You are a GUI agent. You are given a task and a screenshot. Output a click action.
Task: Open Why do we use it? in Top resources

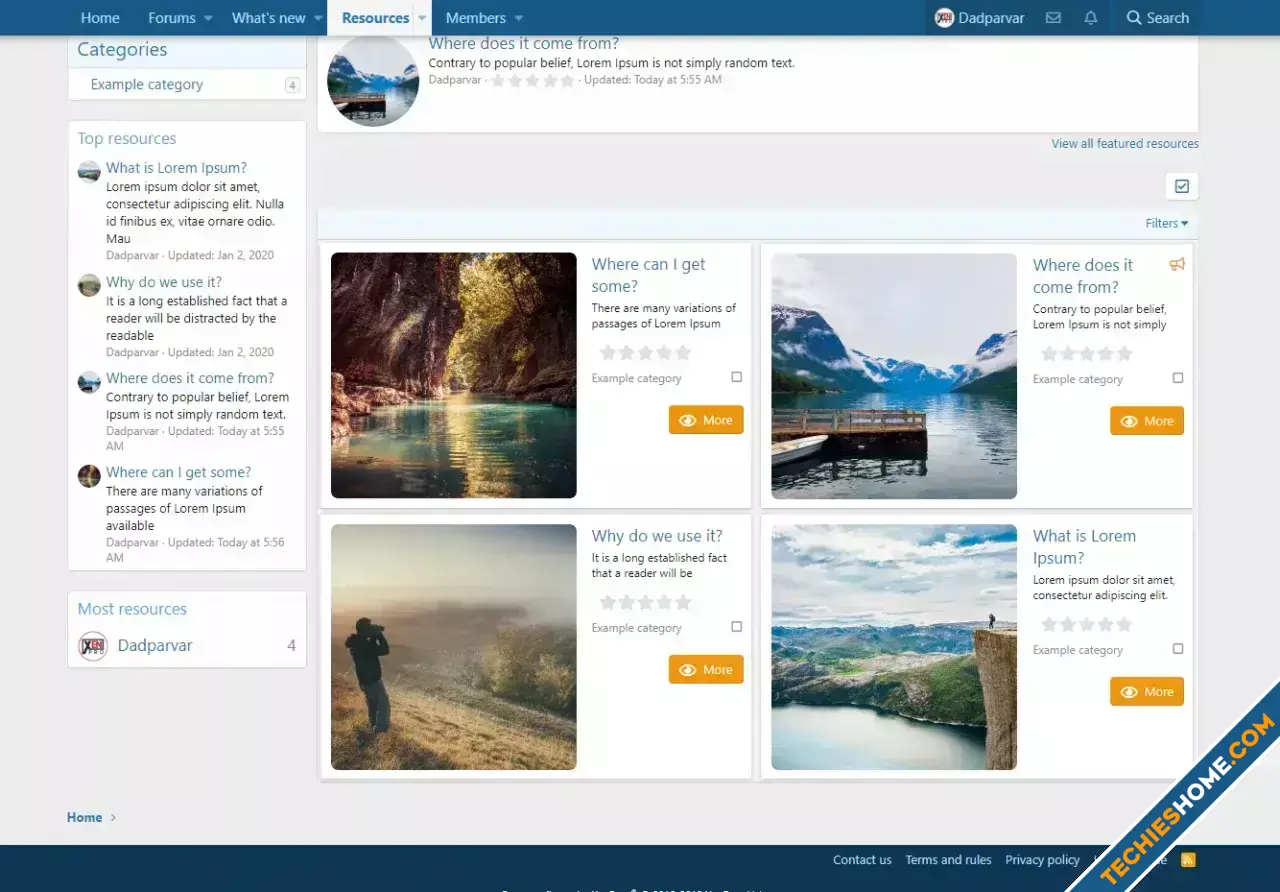164,282
